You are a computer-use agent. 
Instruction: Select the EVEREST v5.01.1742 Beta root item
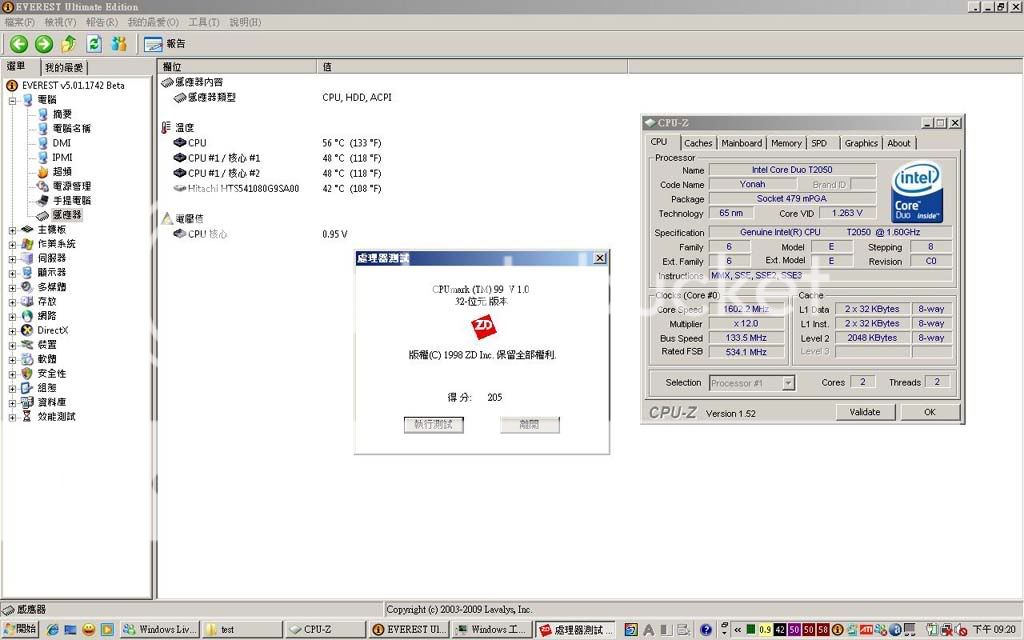point(72,86)
